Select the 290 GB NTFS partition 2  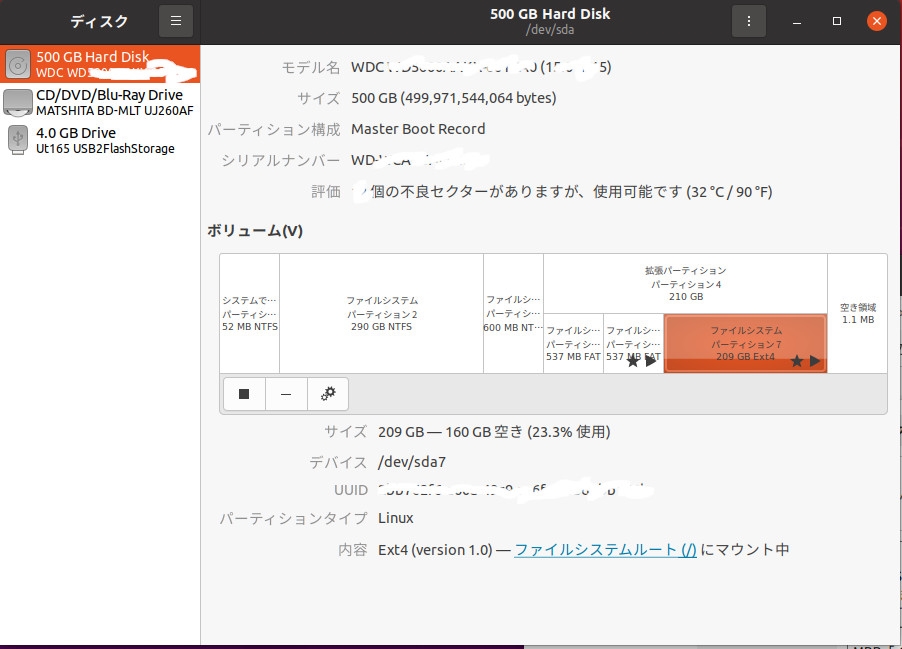pos(381,314)
